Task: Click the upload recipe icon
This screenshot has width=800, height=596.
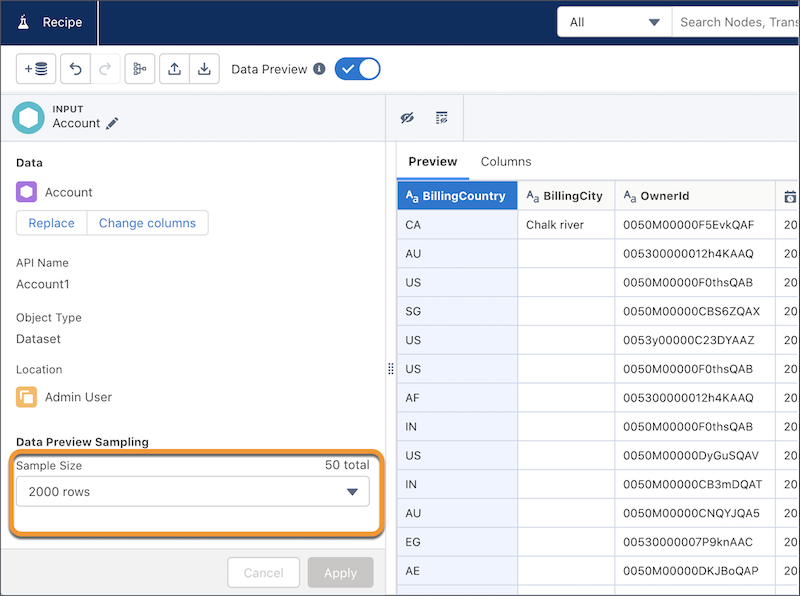Action: pos(173,69)
